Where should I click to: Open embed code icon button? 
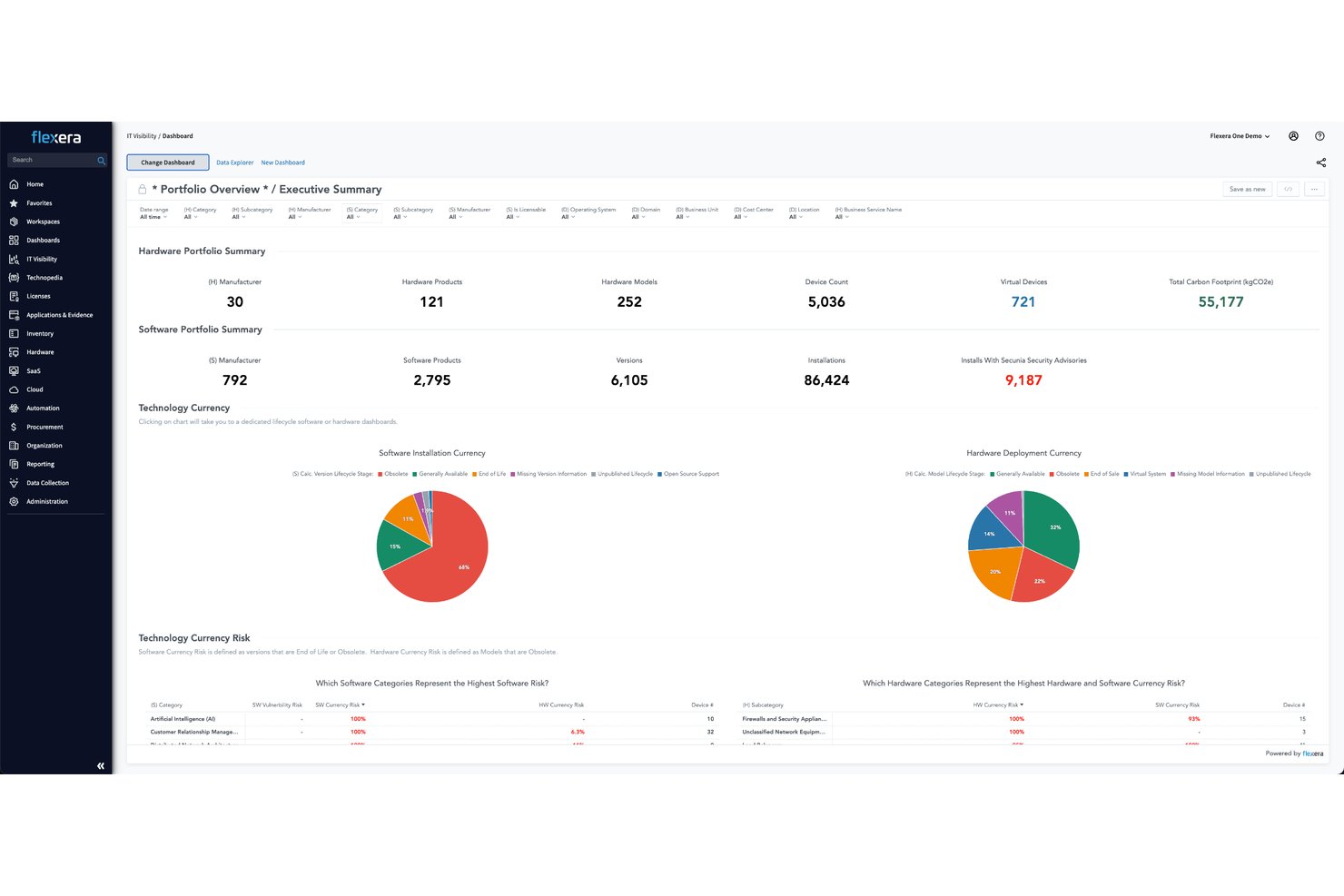(1288, 189)
